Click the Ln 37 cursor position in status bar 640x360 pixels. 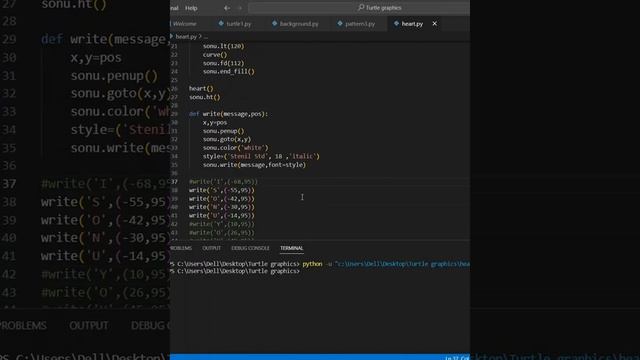[x=457, y=358]
